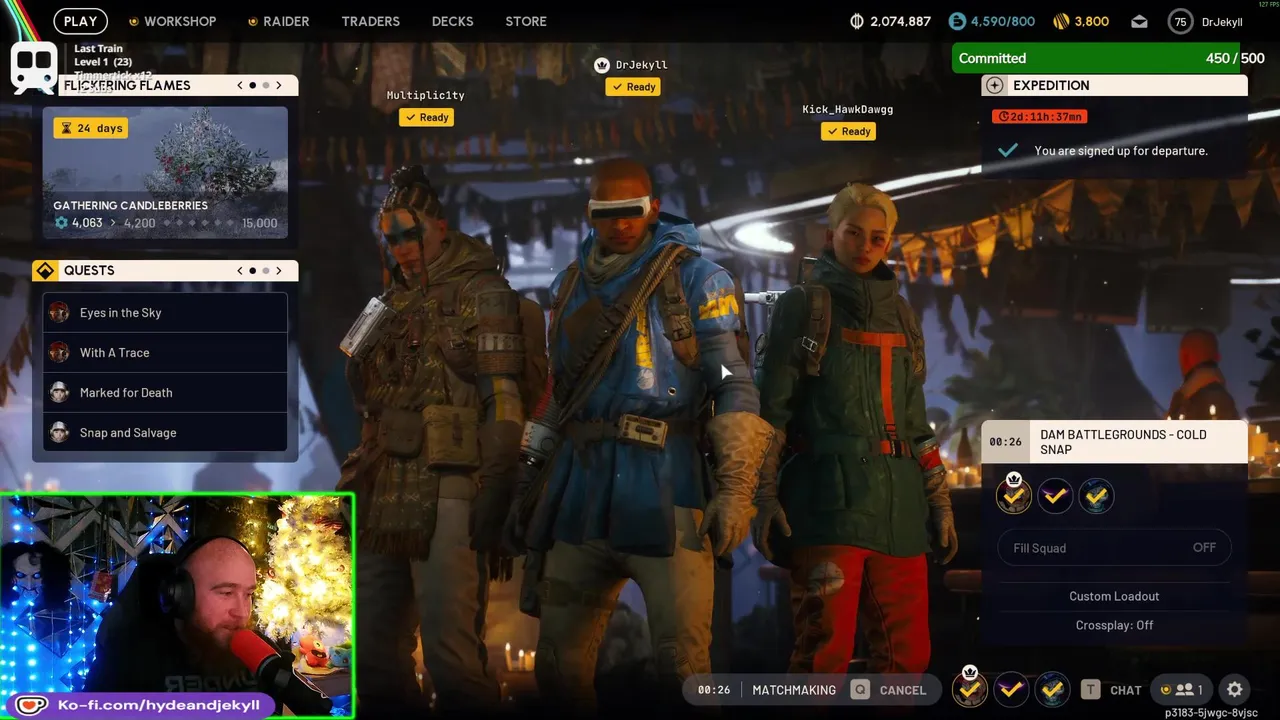The width and height of the screenshot is (1280, 720).
Task: Click the DrJekyll profile name top right
Action: [x=1222, y=22]
